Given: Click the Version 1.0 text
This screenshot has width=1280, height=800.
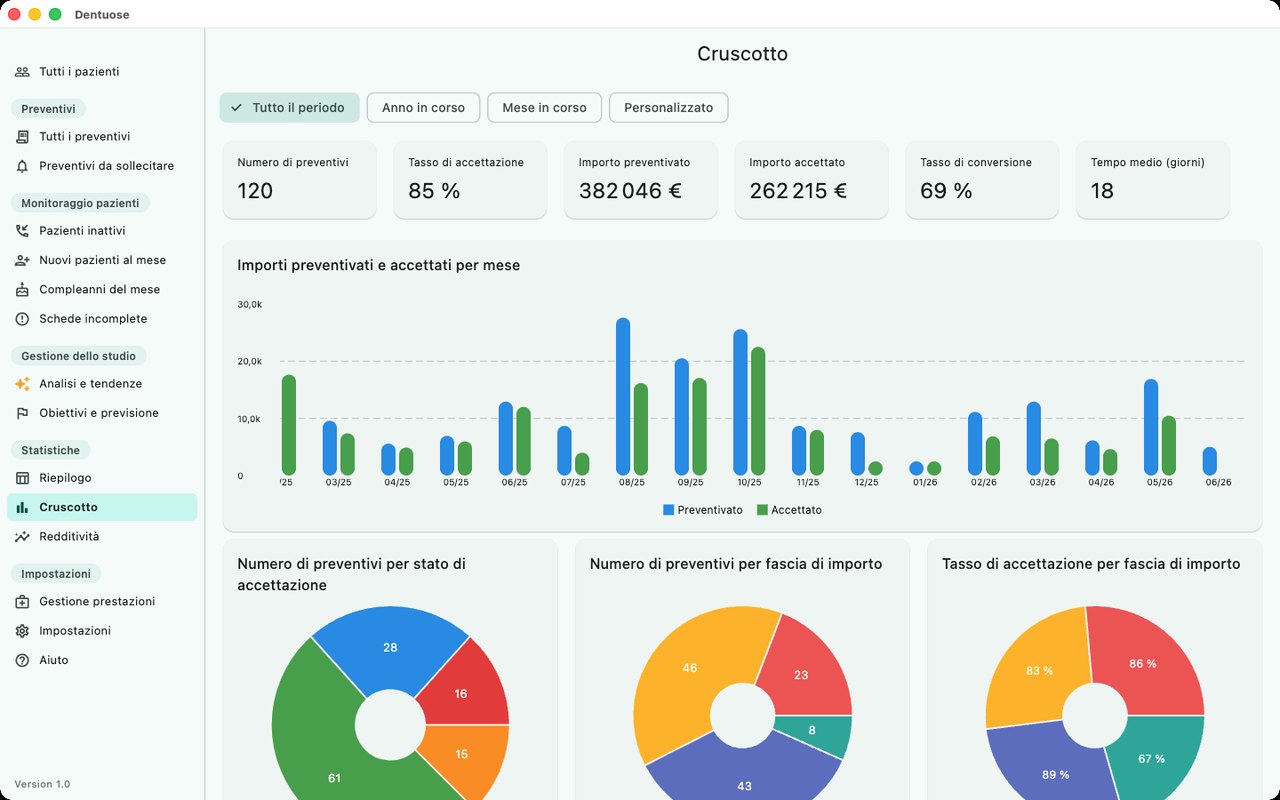Looking at the screenshot, I should point(42,784).
